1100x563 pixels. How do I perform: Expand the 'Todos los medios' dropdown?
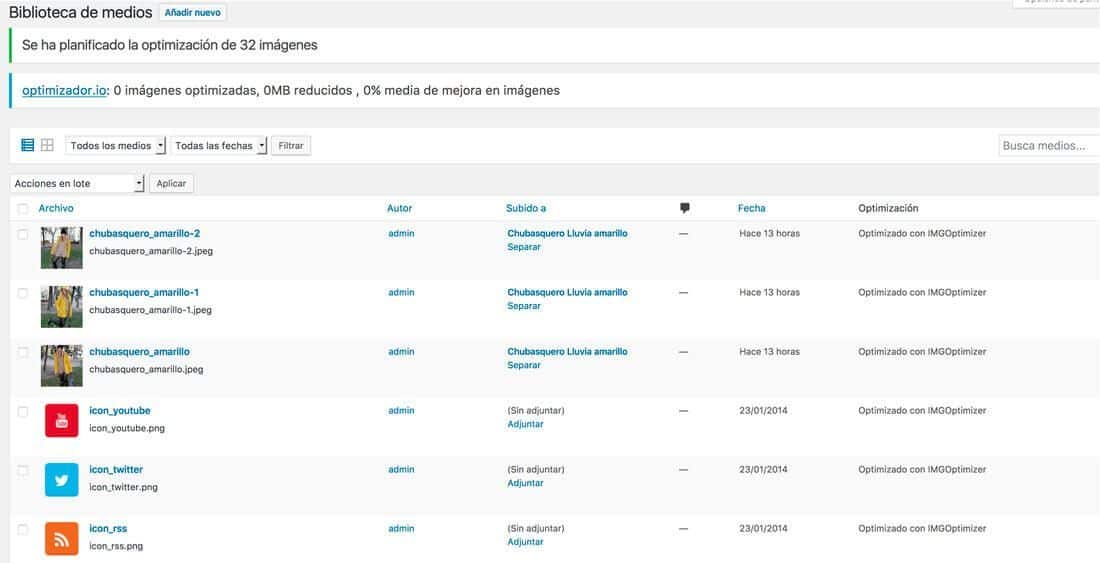(116, 146)
